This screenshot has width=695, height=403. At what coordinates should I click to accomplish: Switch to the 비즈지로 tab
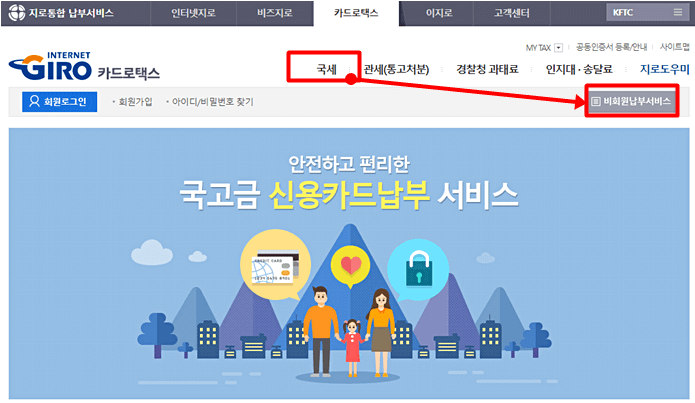(x=275, y=13)
